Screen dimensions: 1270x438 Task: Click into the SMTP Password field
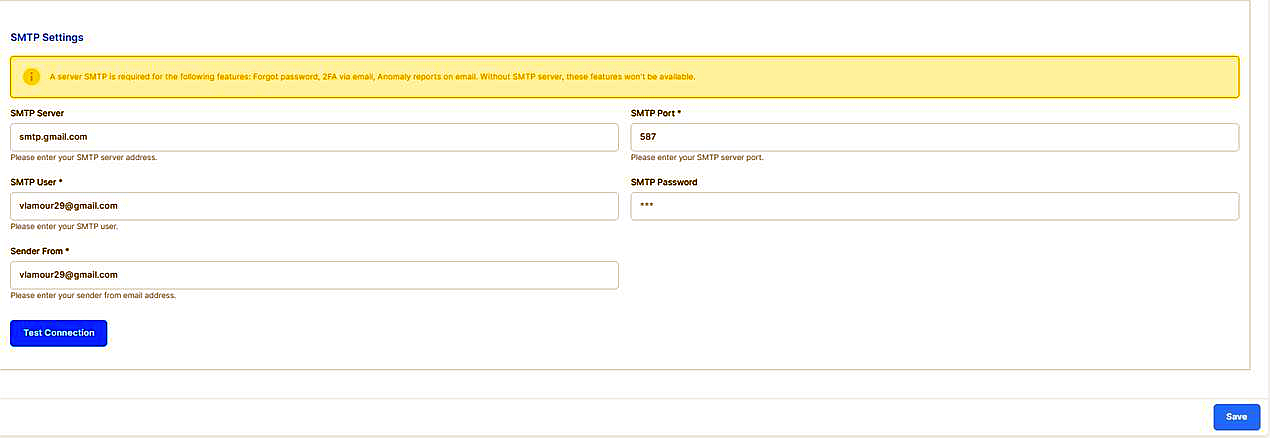(934, 206)
